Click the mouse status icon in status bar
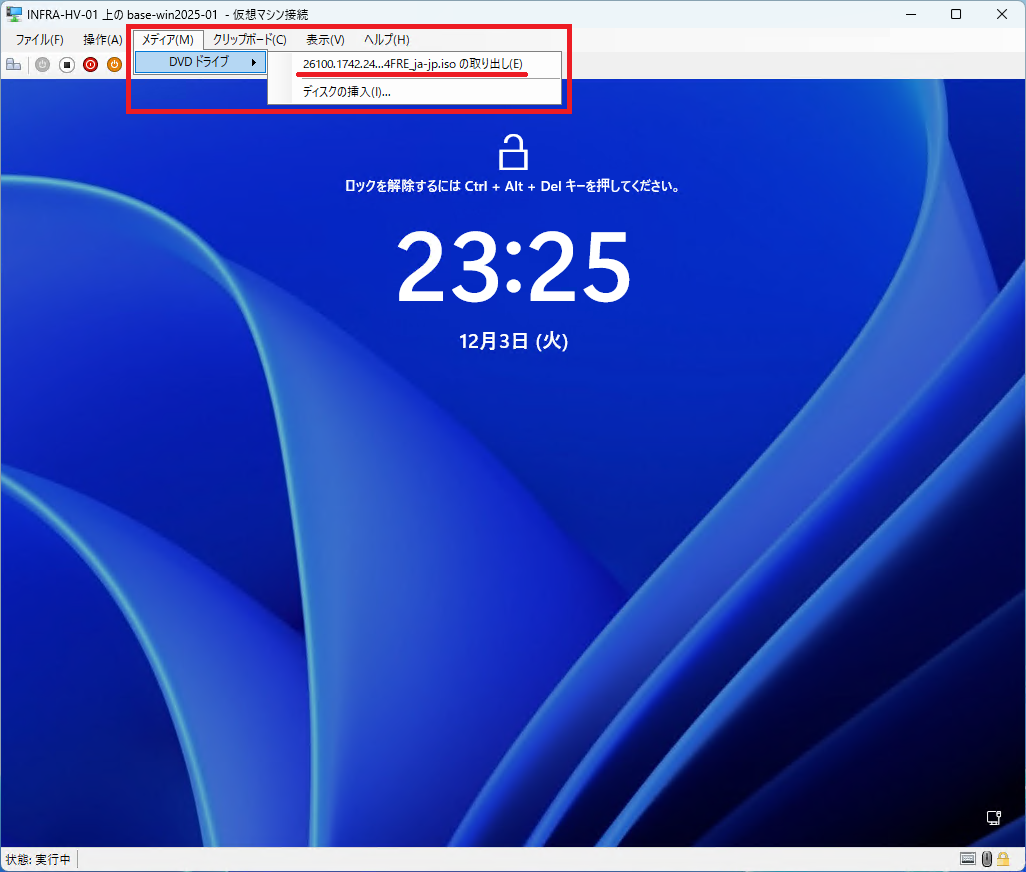Image resolution: width=1026 pixels, height=872 pixels. coord(987,858)
